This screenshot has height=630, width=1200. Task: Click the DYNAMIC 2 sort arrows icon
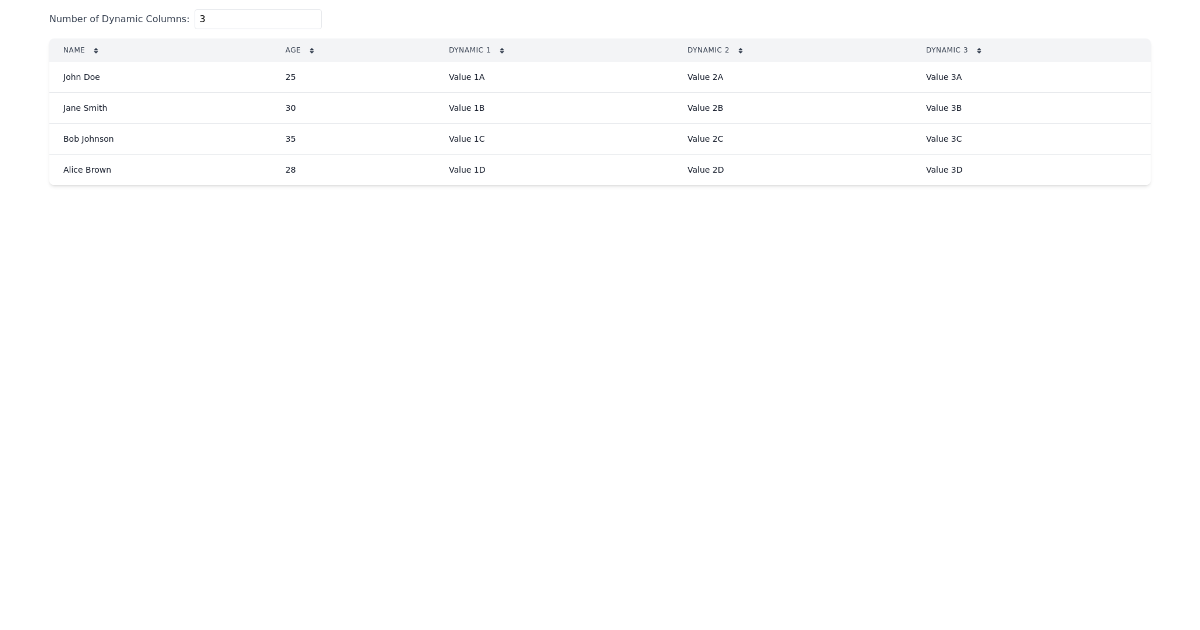click(740, 50)
